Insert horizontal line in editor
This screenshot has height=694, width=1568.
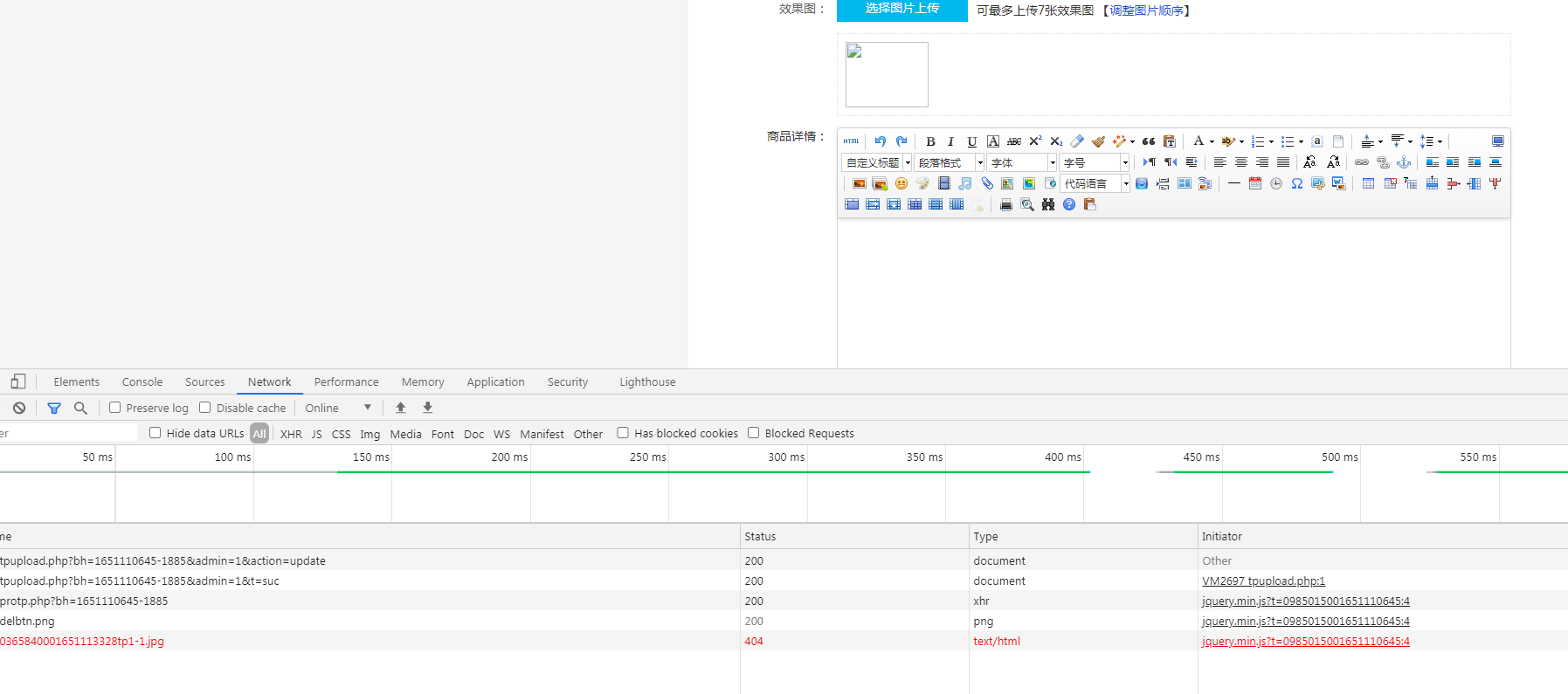click(1233, 183)
